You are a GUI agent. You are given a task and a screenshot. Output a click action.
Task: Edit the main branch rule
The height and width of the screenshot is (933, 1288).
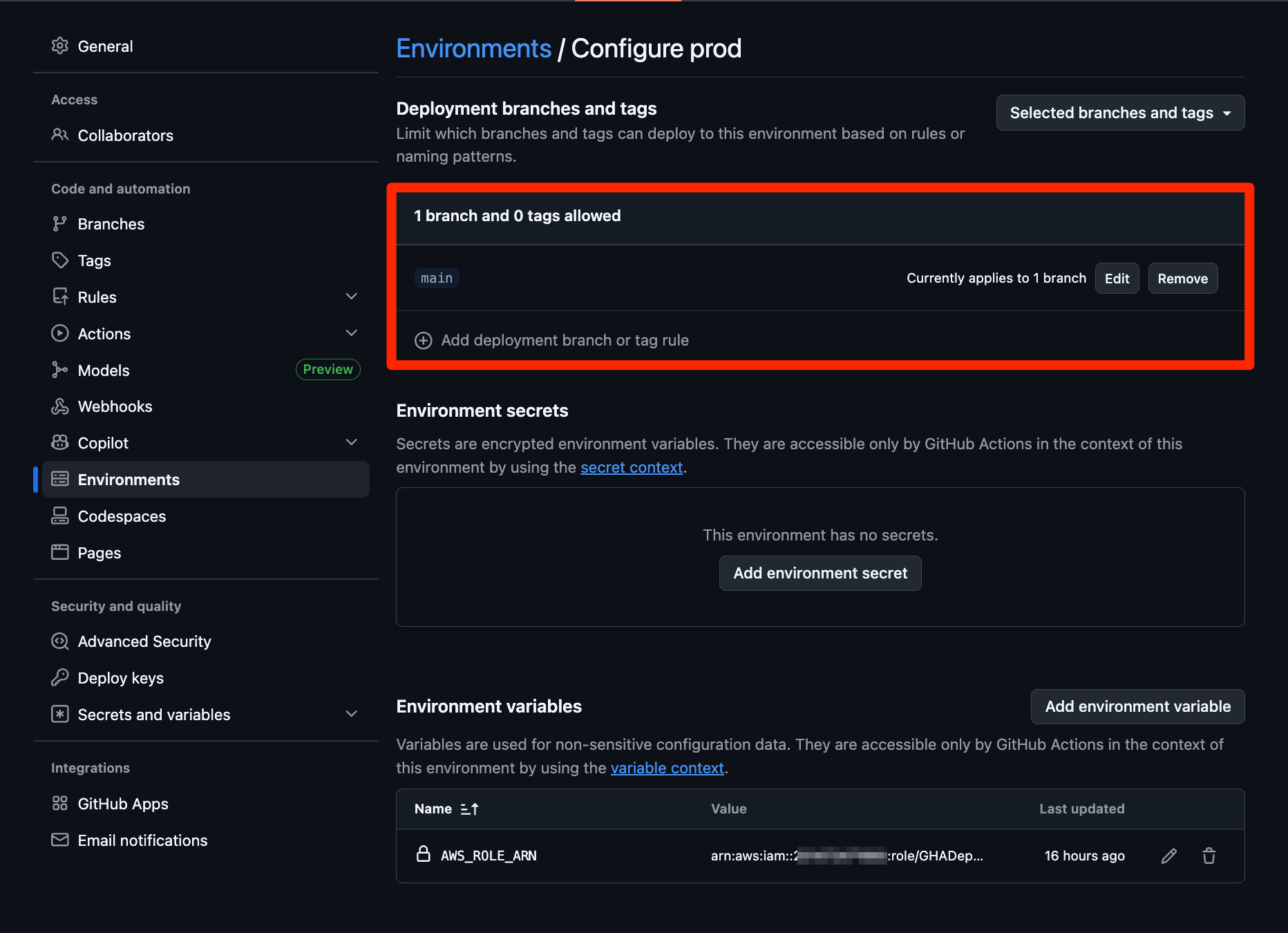(x=1117, y=279)
